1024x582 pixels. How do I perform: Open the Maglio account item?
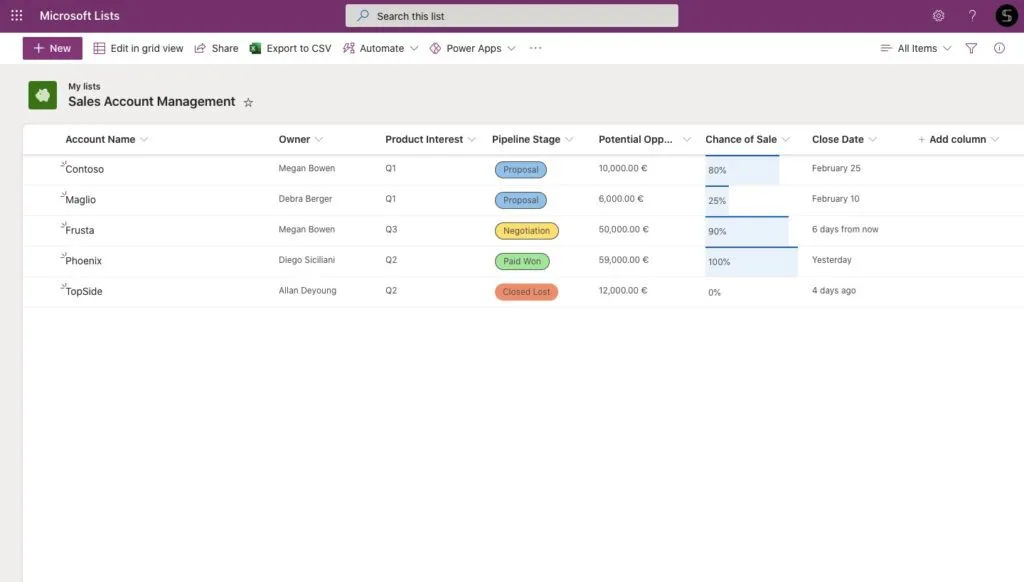click(x=80, y=200)
